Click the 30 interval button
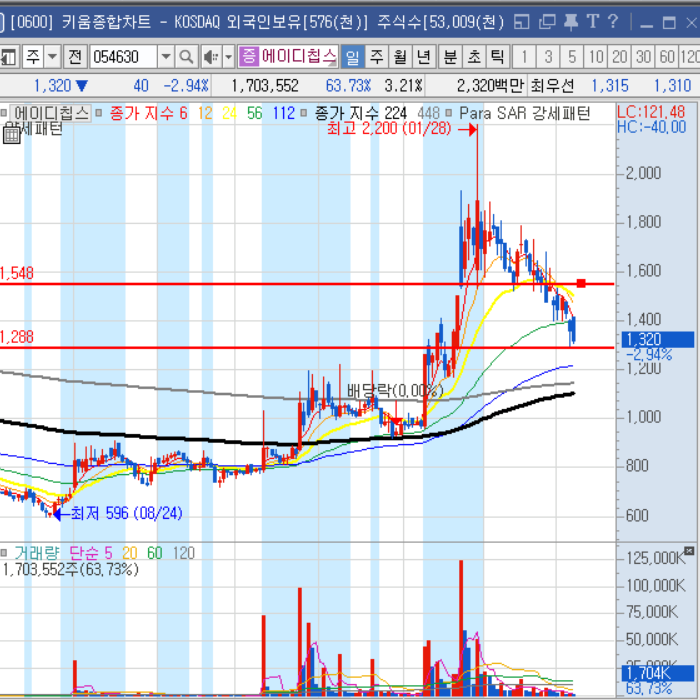 (643, 57)
